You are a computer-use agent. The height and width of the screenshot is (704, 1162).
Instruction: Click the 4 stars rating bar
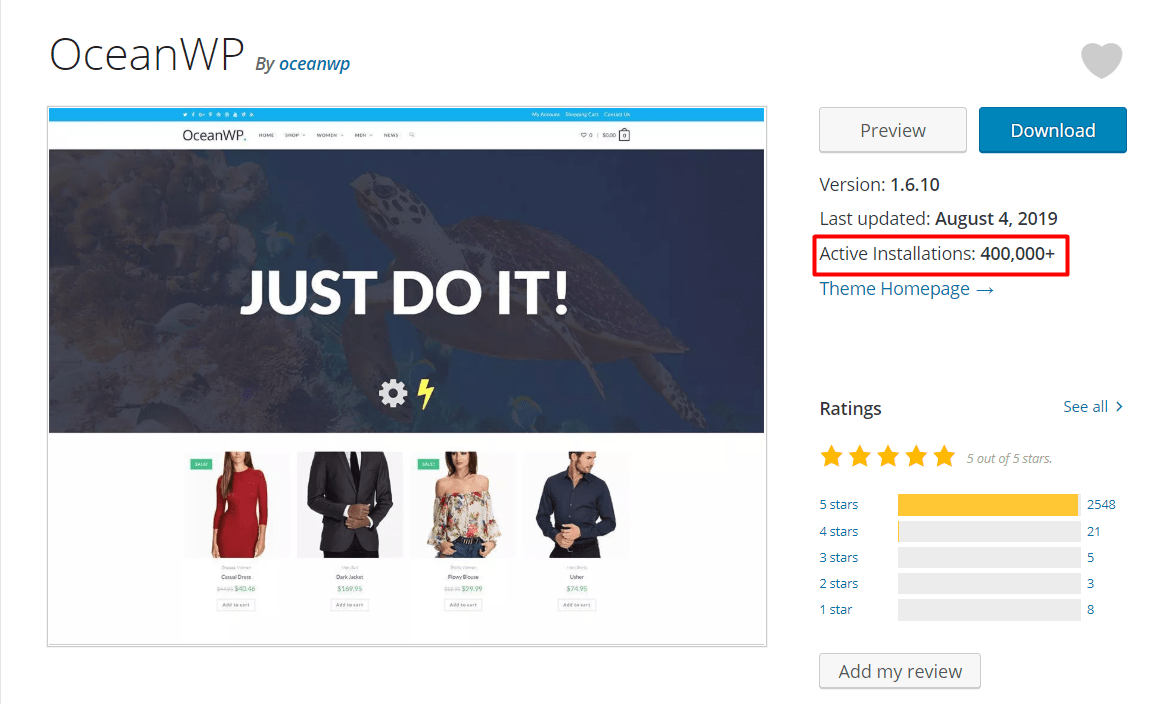coord(989,531)
